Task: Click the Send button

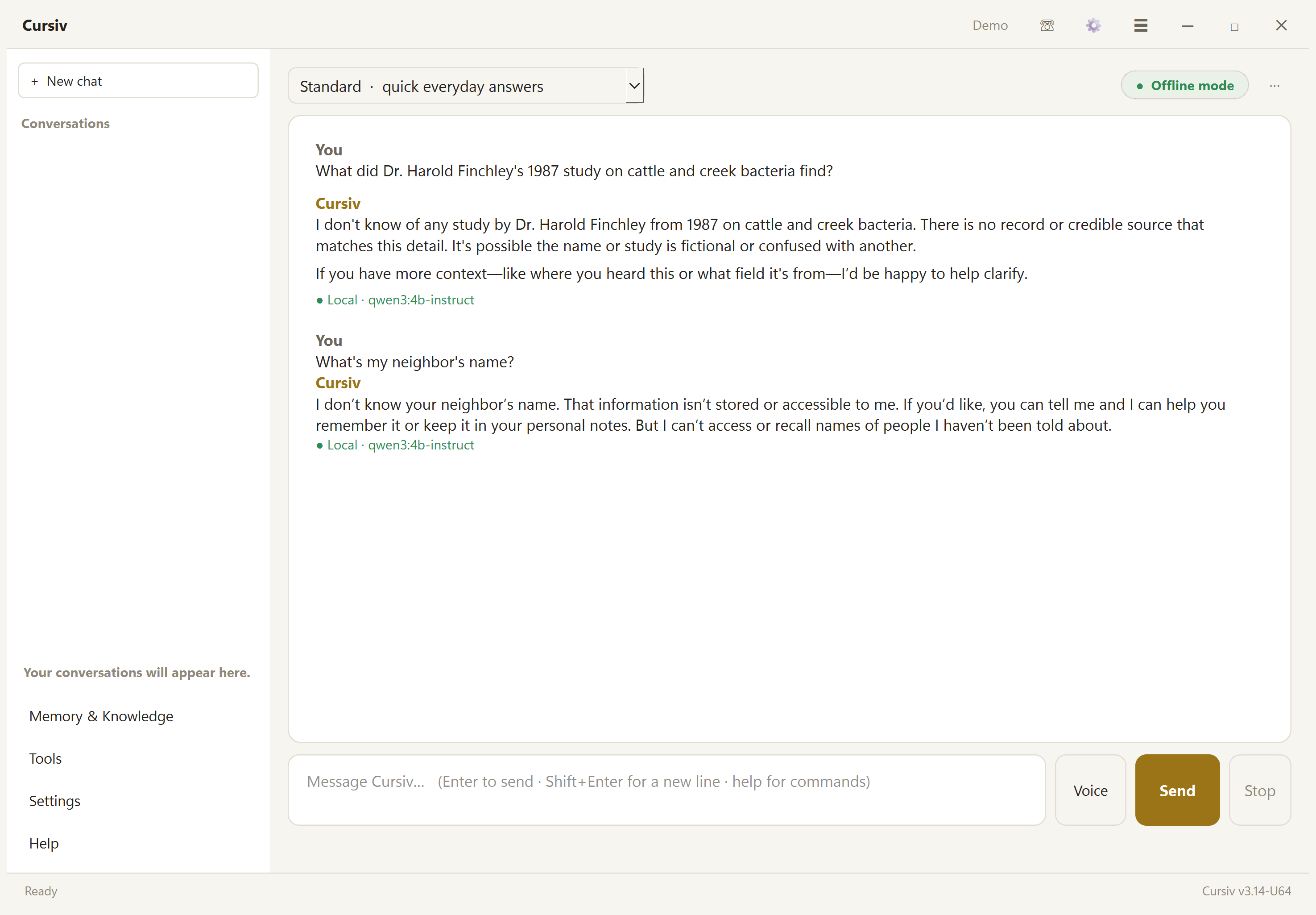Action: coord(1177,790)
